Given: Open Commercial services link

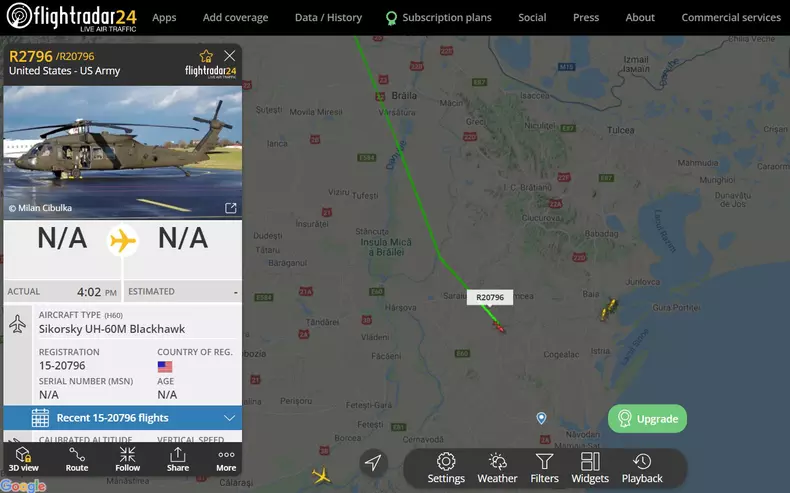Looking at the screenshot, I should point(731,18).
